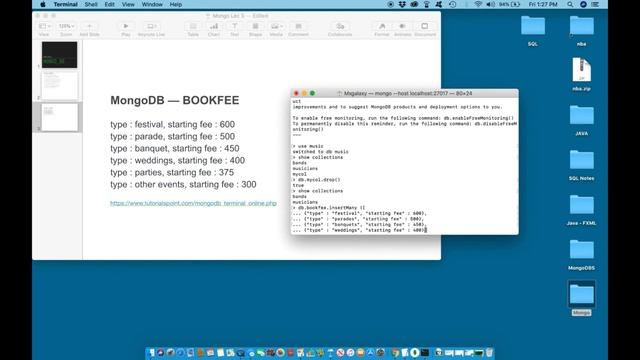Image resolution: width=640 pixels, height=360 pixels.
Task: Open the View menu in menu bar
Action: [128, 4]
